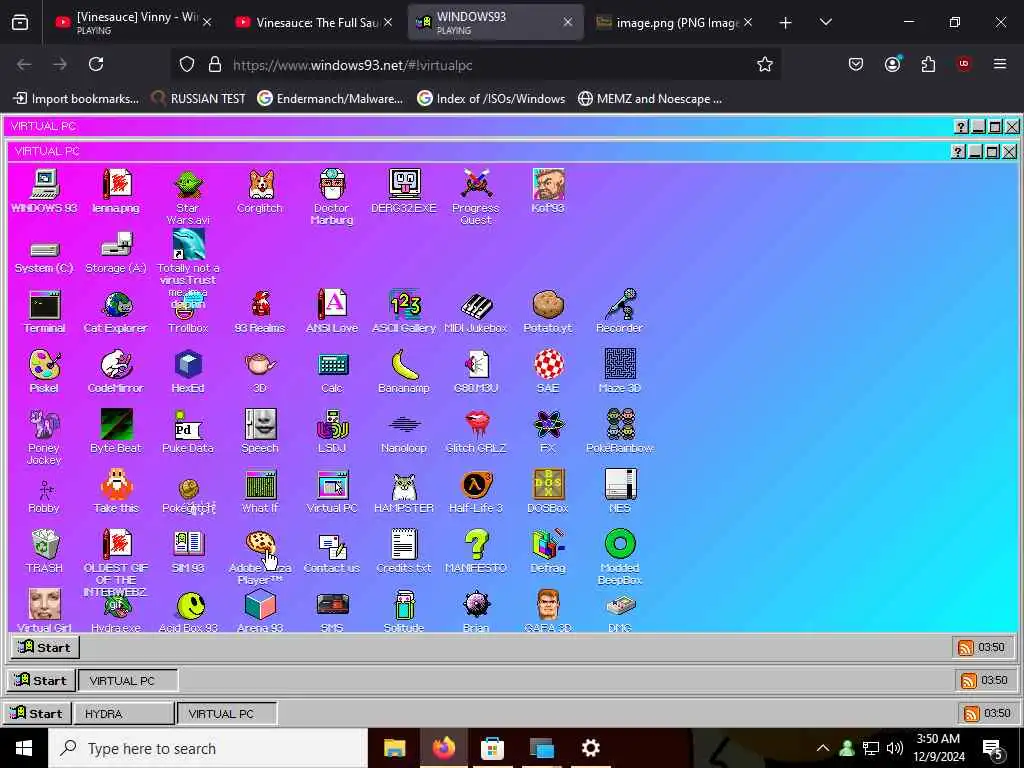Viewport: 1024px width, 768px height.
Task: Open the 3D teapot icon
Action: coord(260,371)
